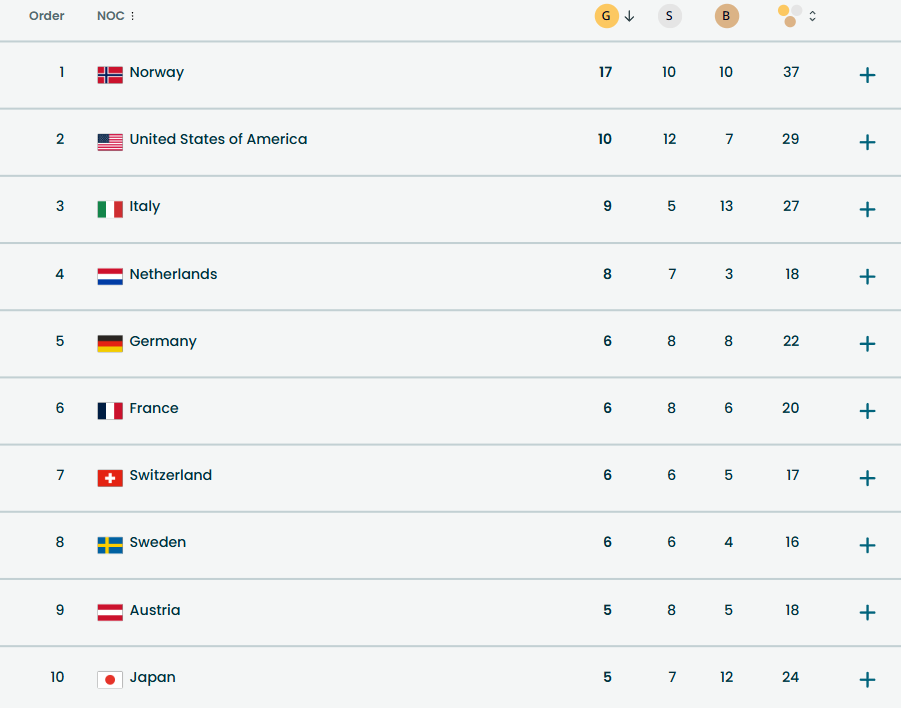This screenshot has height=708, width=901.
Task: Expand the Netherlands row details
Action: [867, 276]
